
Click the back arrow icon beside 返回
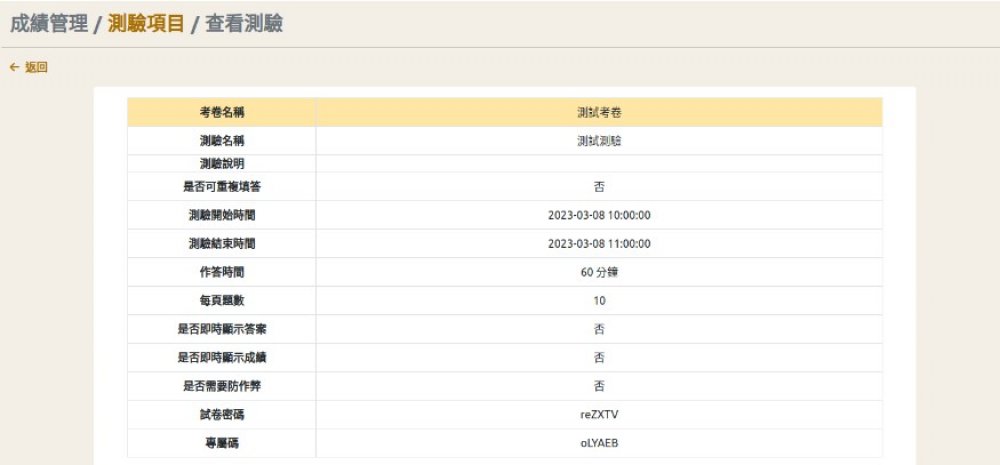click(x=14, y=67)
